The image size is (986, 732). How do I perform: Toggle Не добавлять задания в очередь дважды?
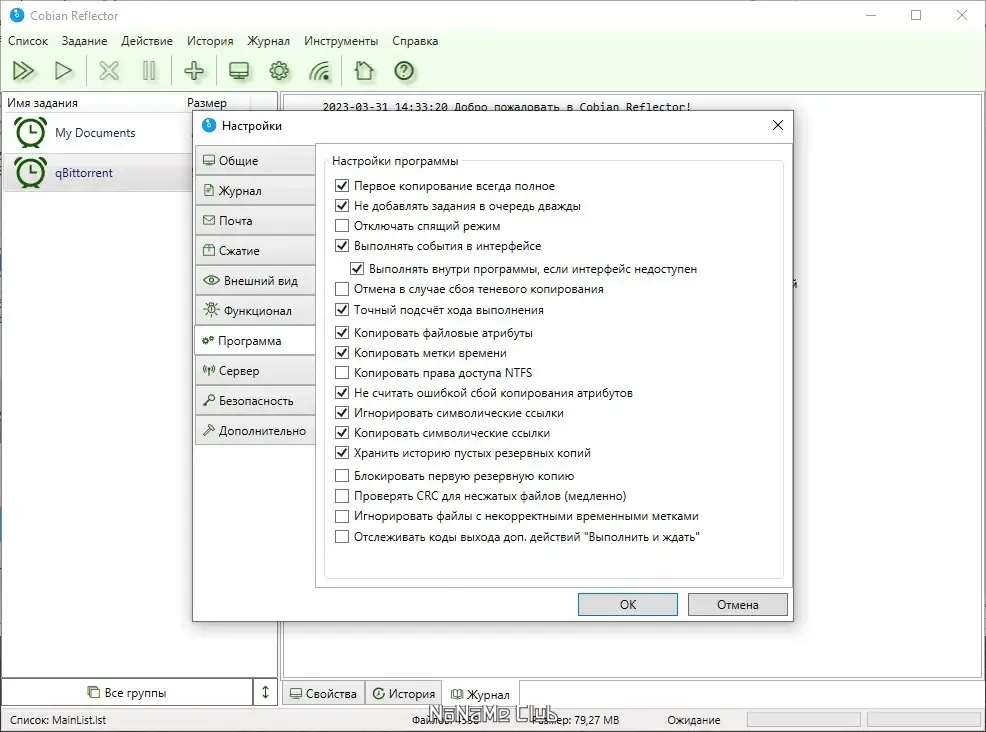coord(342,206)
